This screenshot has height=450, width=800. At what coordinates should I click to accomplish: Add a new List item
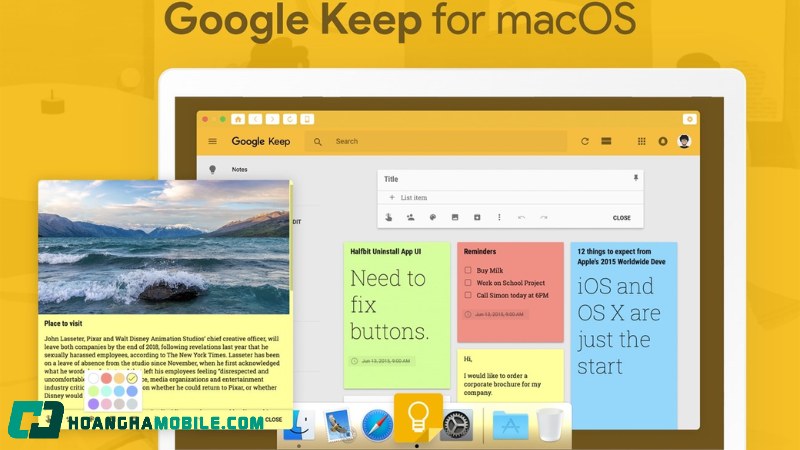pos(413,197)
